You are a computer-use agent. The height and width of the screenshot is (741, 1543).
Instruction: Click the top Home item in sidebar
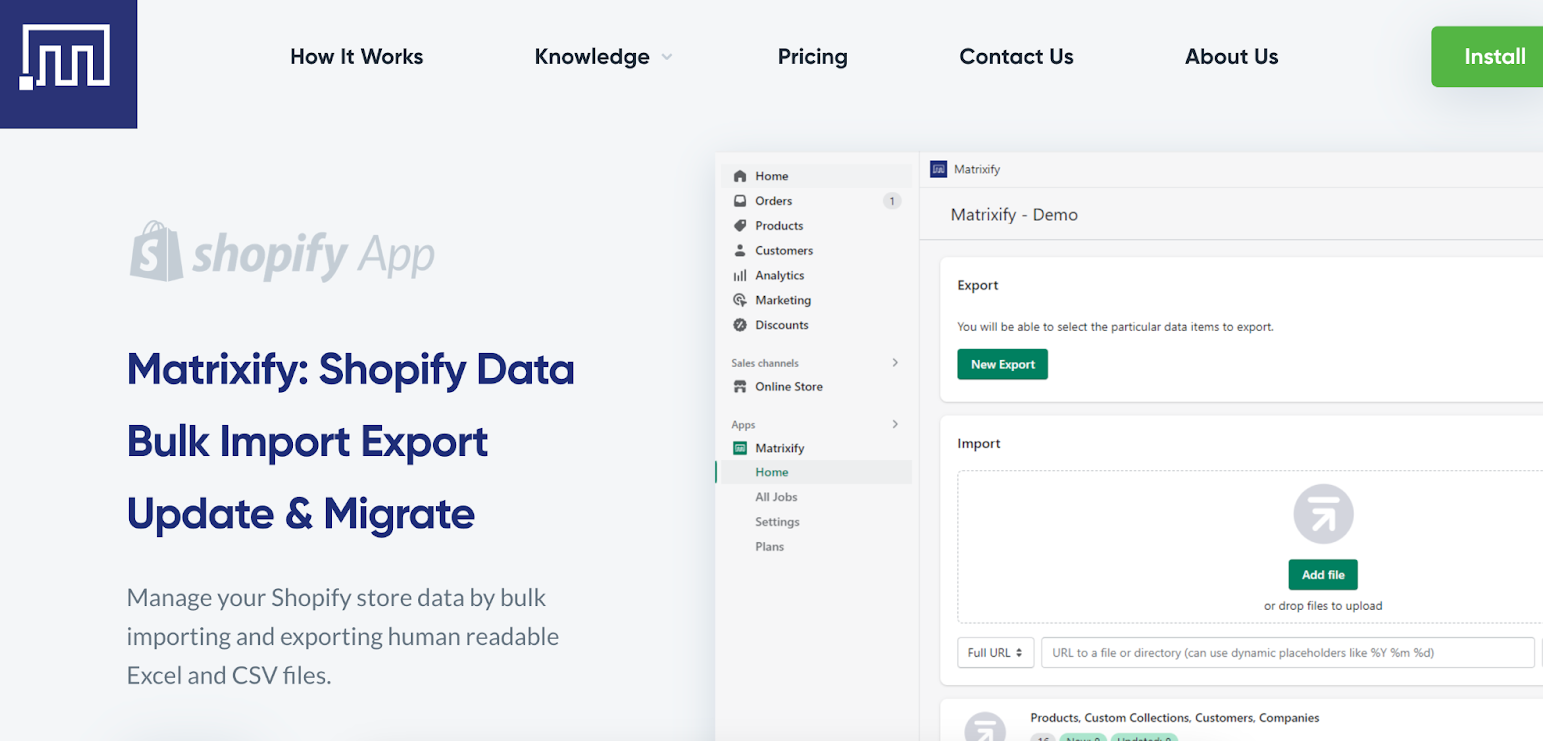tap(816, 176)
